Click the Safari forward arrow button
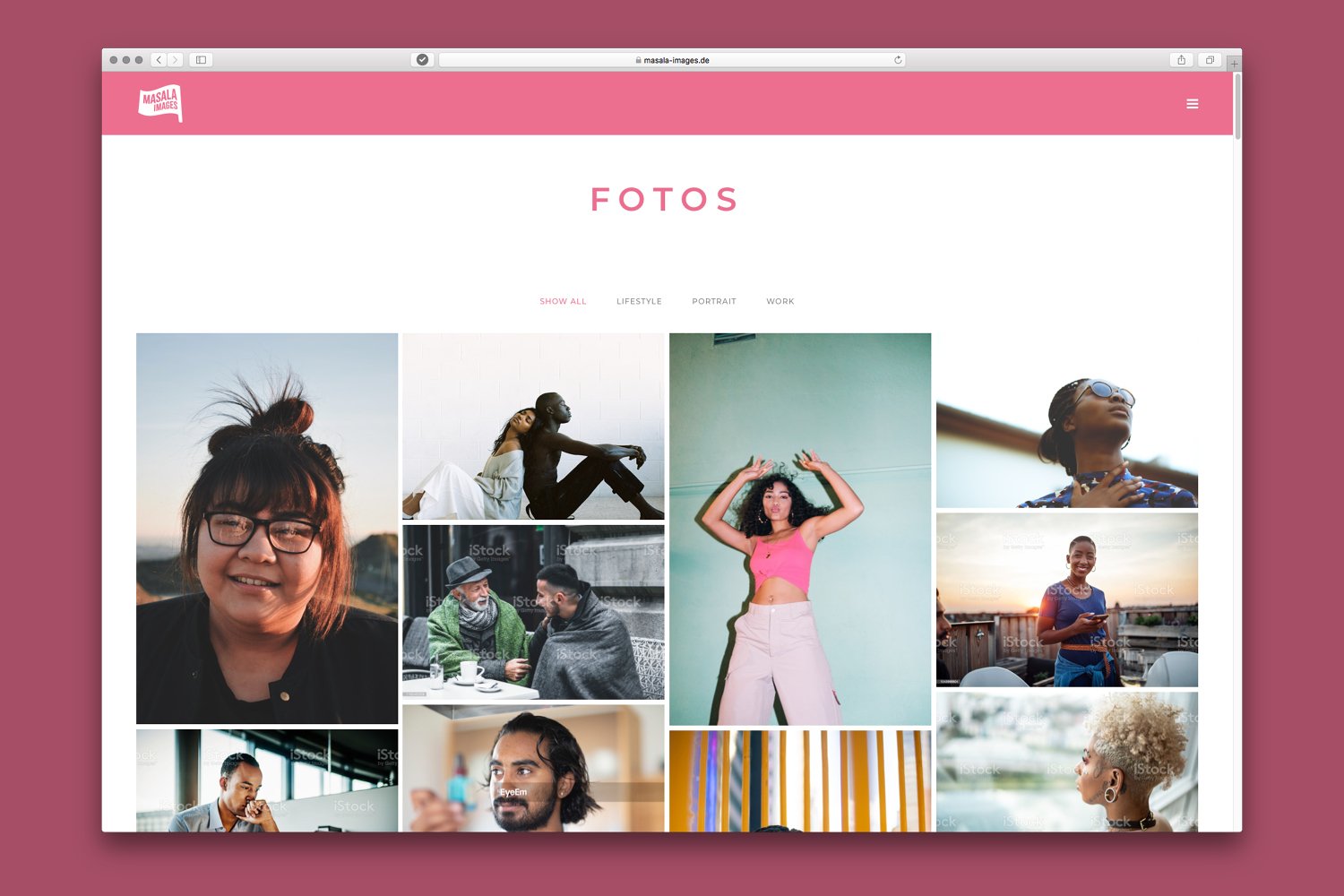This screenshot has height=896, width=1344. 176,60
